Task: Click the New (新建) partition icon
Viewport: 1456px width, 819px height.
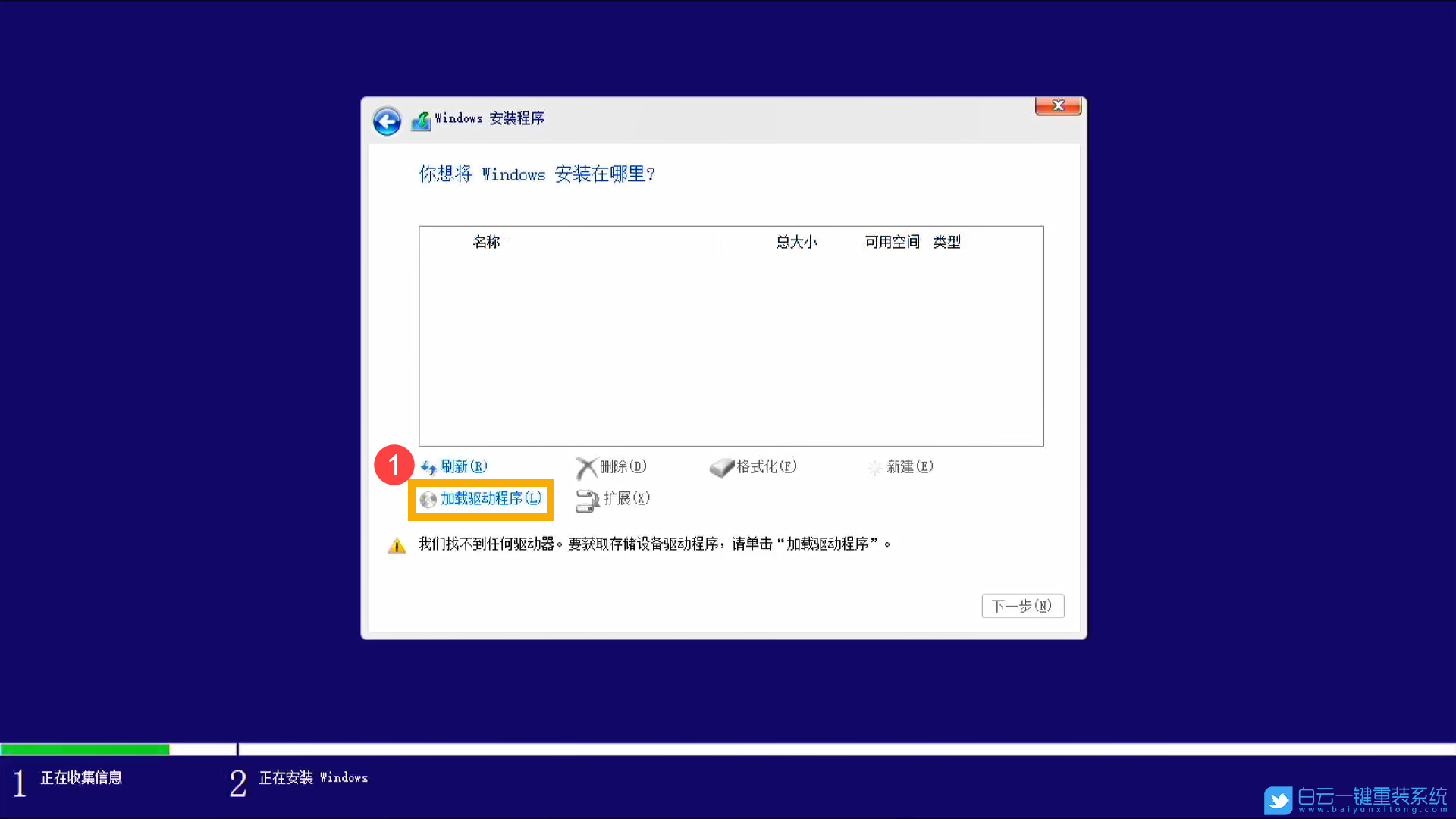Action: pyautogui.click(x=876, y=467)
